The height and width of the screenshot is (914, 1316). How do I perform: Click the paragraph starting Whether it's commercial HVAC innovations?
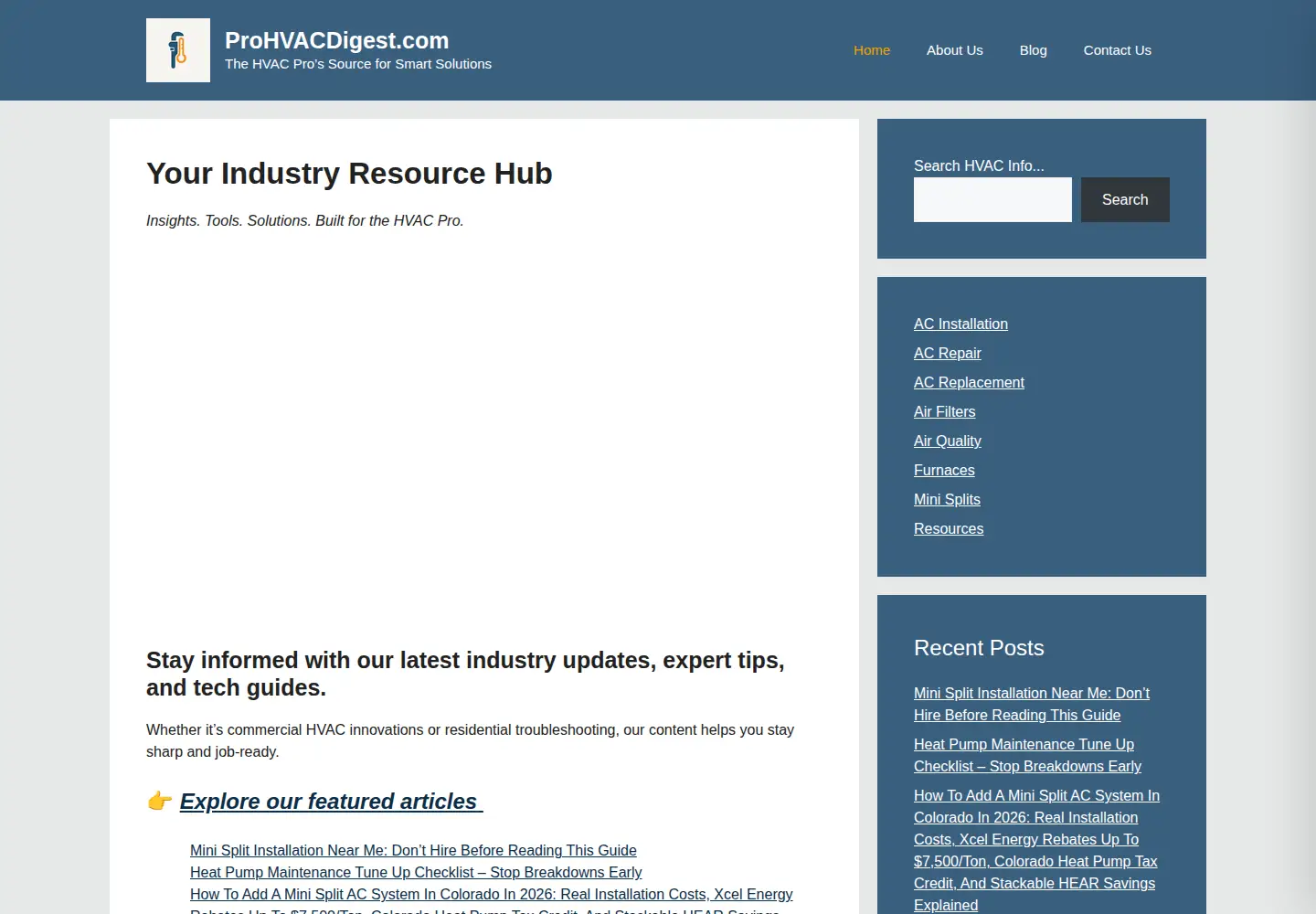coord(470,740)
